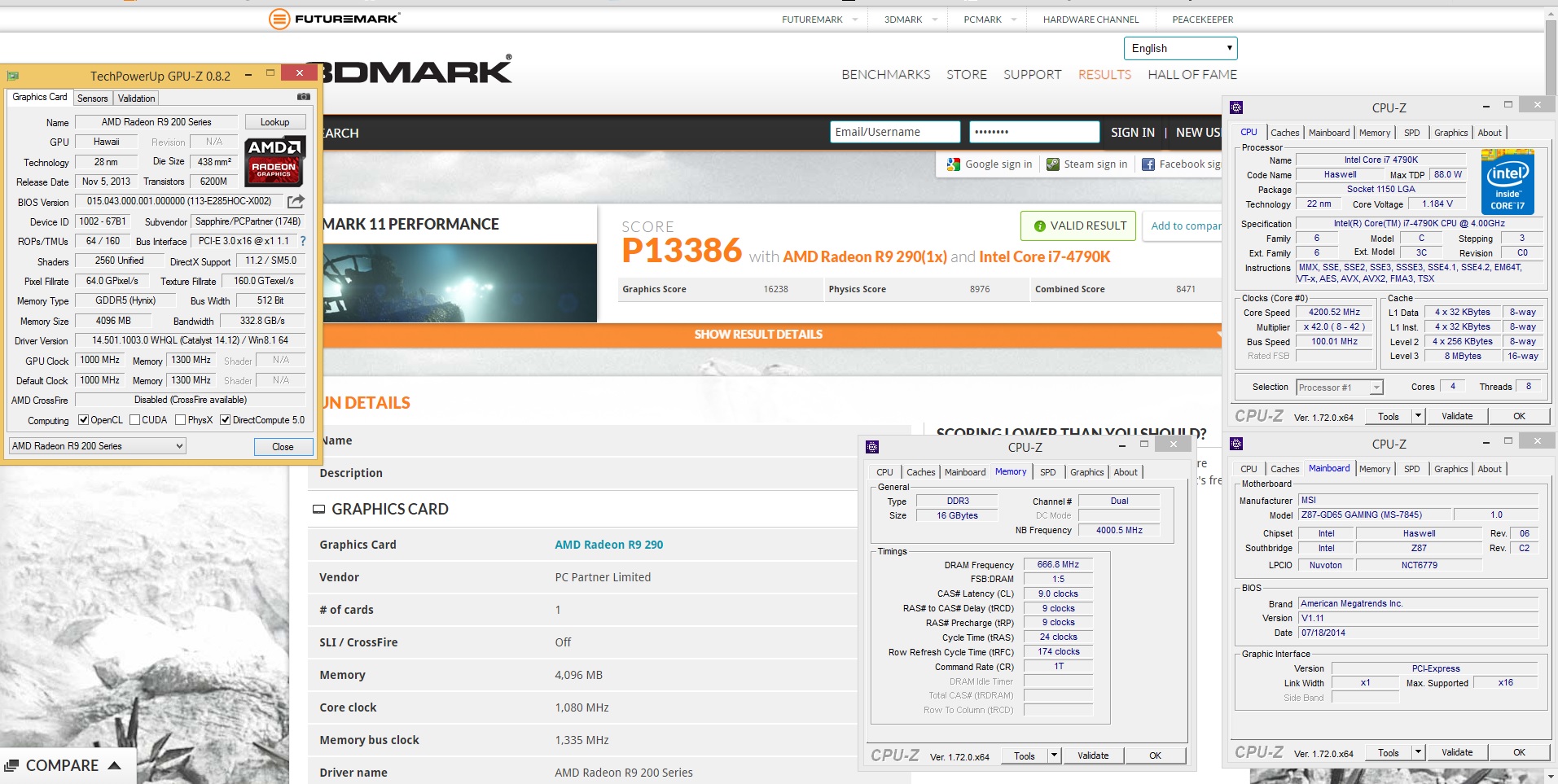This screenshot has width=1558, height=784.
Task: Collapse the GRAPHICS CARD section minus icon
Action: [x=318, y=509]
